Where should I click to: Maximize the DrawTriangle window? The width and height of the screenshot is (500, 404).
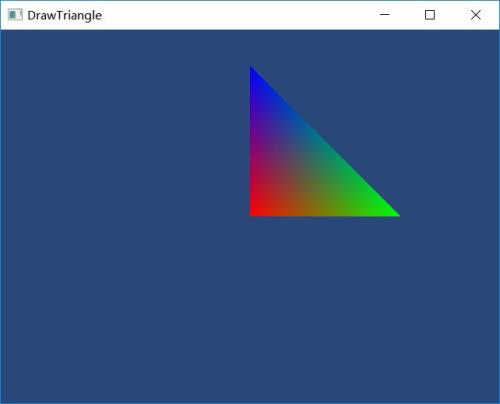[430, 15]
